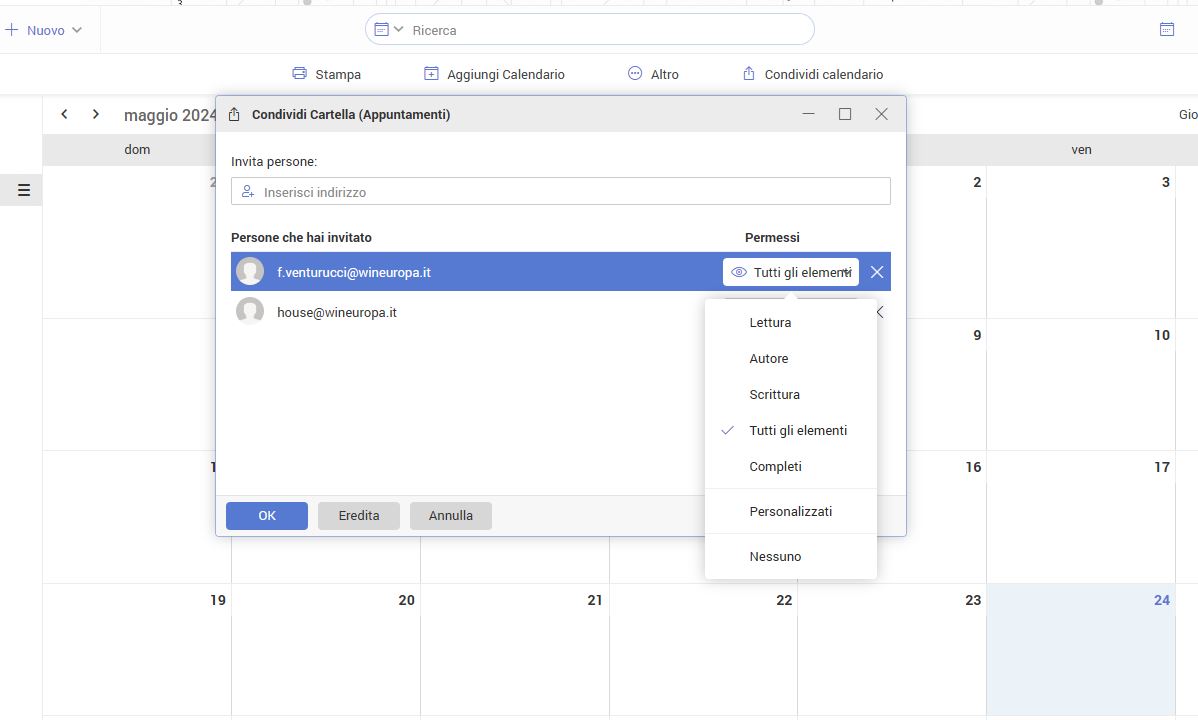Go to previous month arrow
Viewport: 1198px width, 720px height.
[x=64, y=115]
